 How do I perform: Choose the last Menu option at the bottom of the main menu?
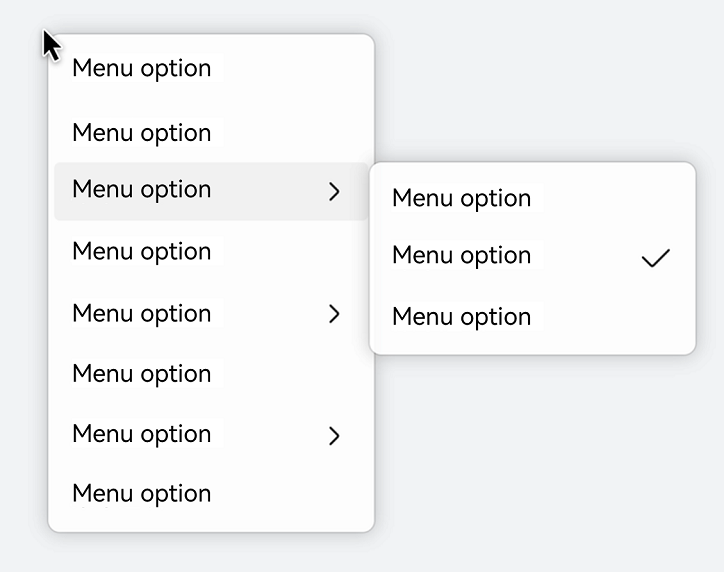[x=211, y=494]
